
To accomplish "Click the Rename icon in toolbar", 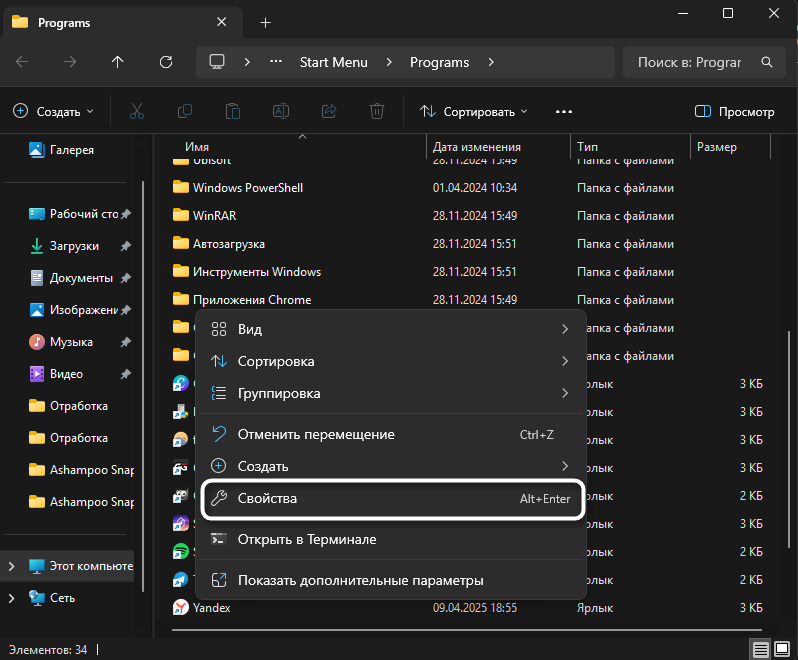I will pos(281,112).
